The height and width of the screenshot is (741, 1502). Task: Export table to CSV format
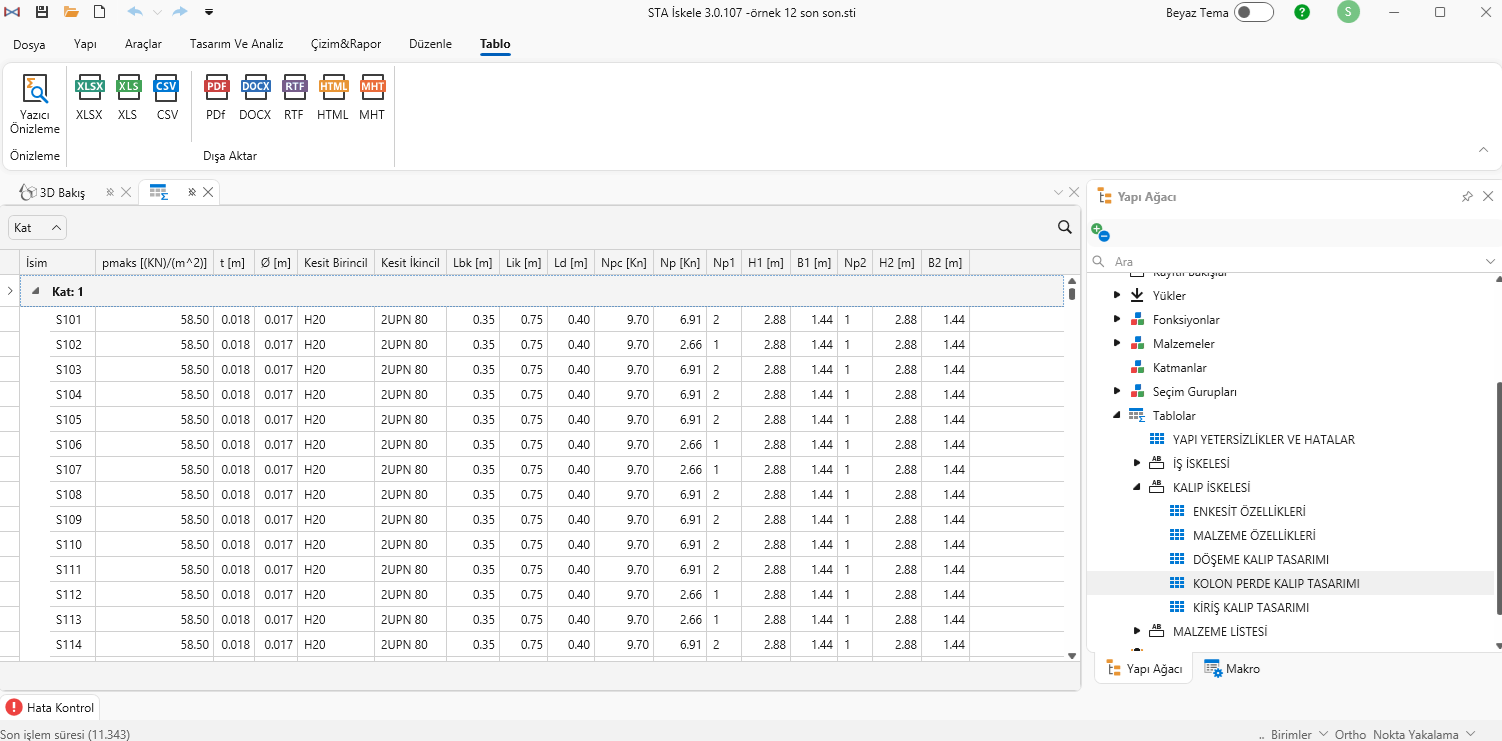pyautogui.click(x=167, y=98)
